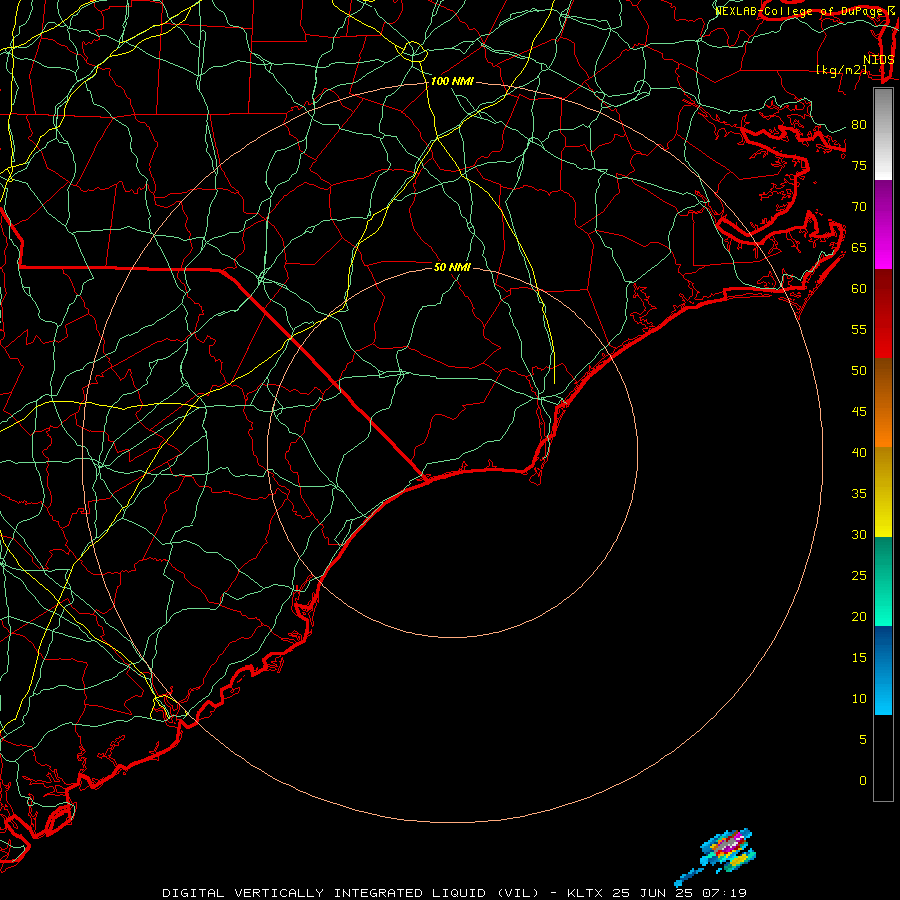
Task: Click the 35 value on the color scale
Action: point(859,494)
